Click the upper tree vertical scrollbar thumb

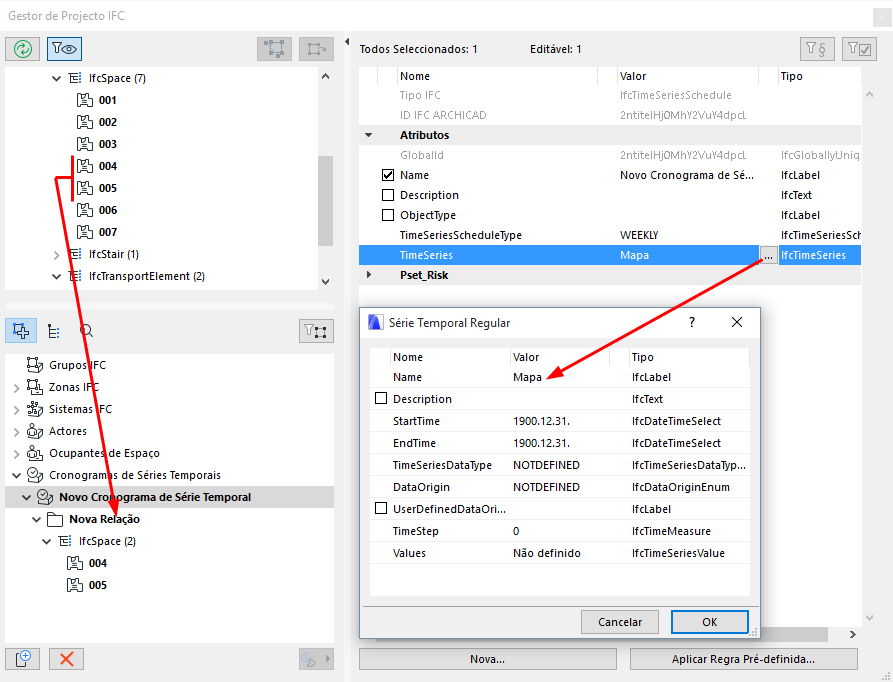(x=325, y=201)
